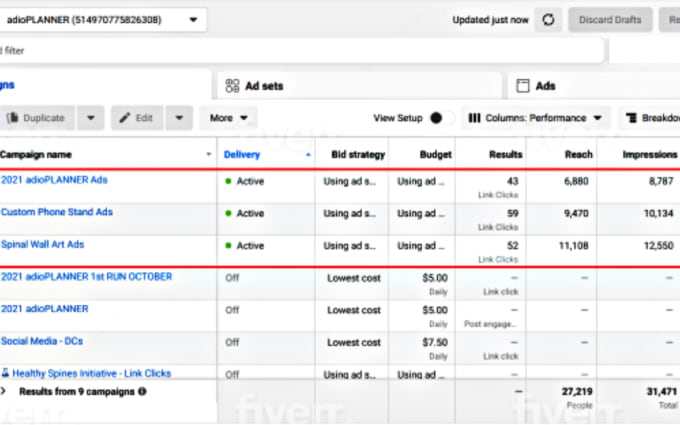Click the 12,550 impressions value
This screenshot has width=680, height=425.
[658, 245]
